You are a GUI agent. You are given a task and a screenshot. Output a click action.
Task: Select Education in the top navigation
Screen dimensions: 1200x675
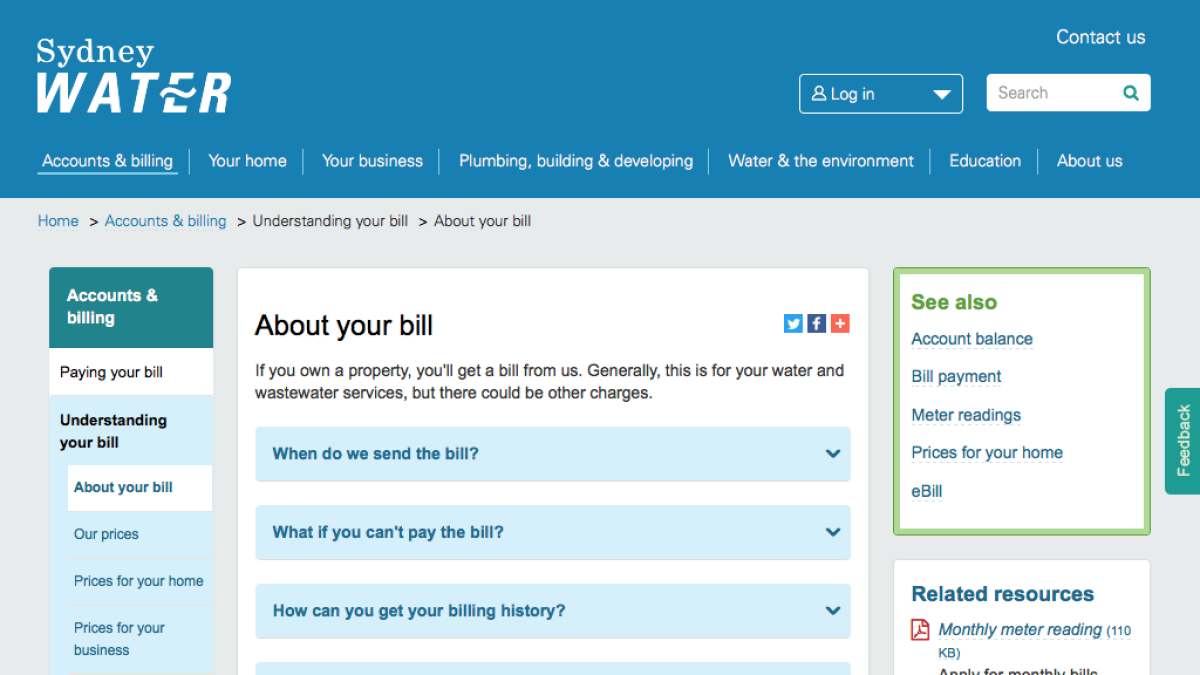[985, 161]
